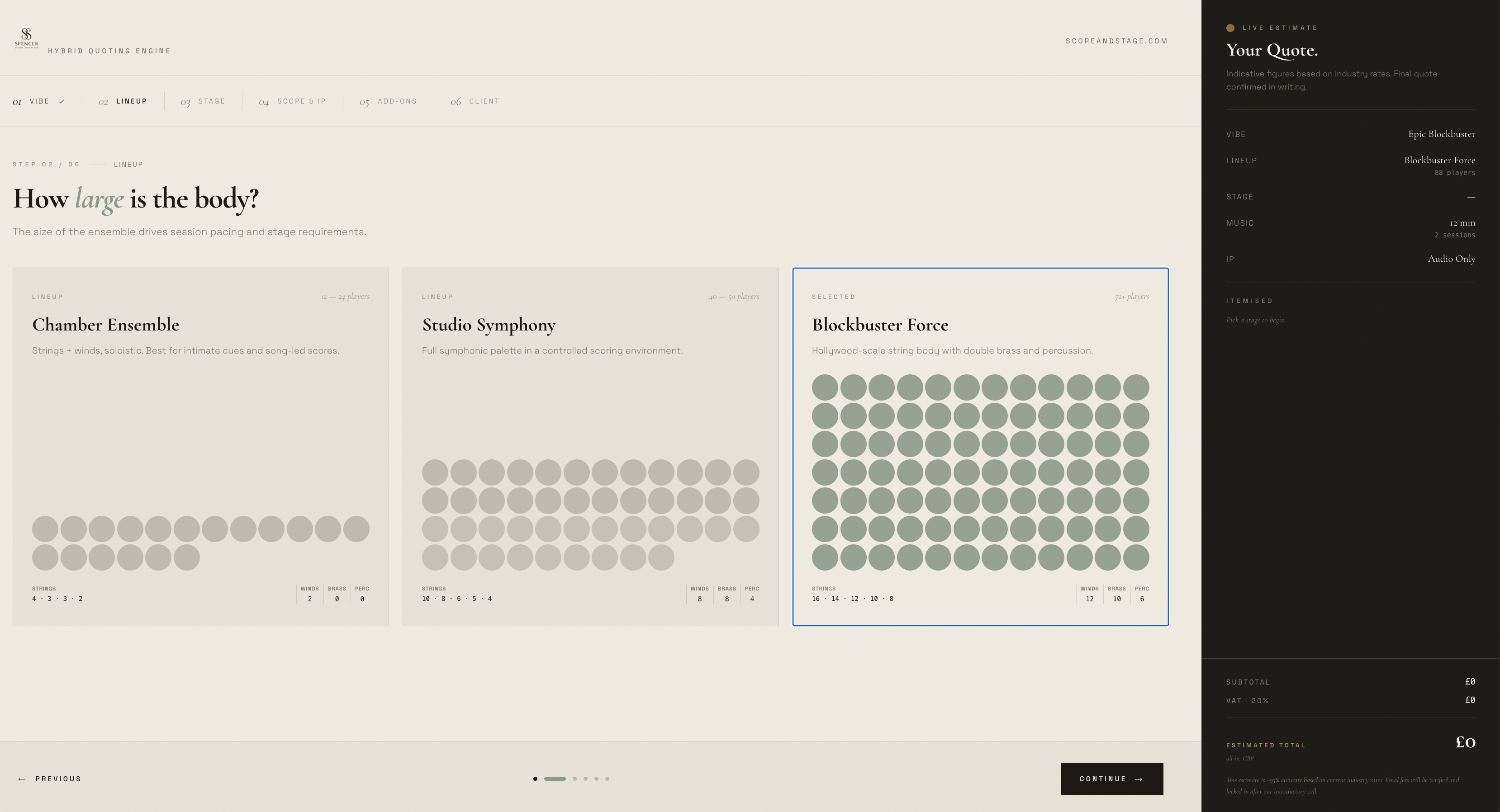The height and width of the screenshot is (812, 1500).
Task: Open the scoreandstage.com link
Action: tap(1117, 41)
